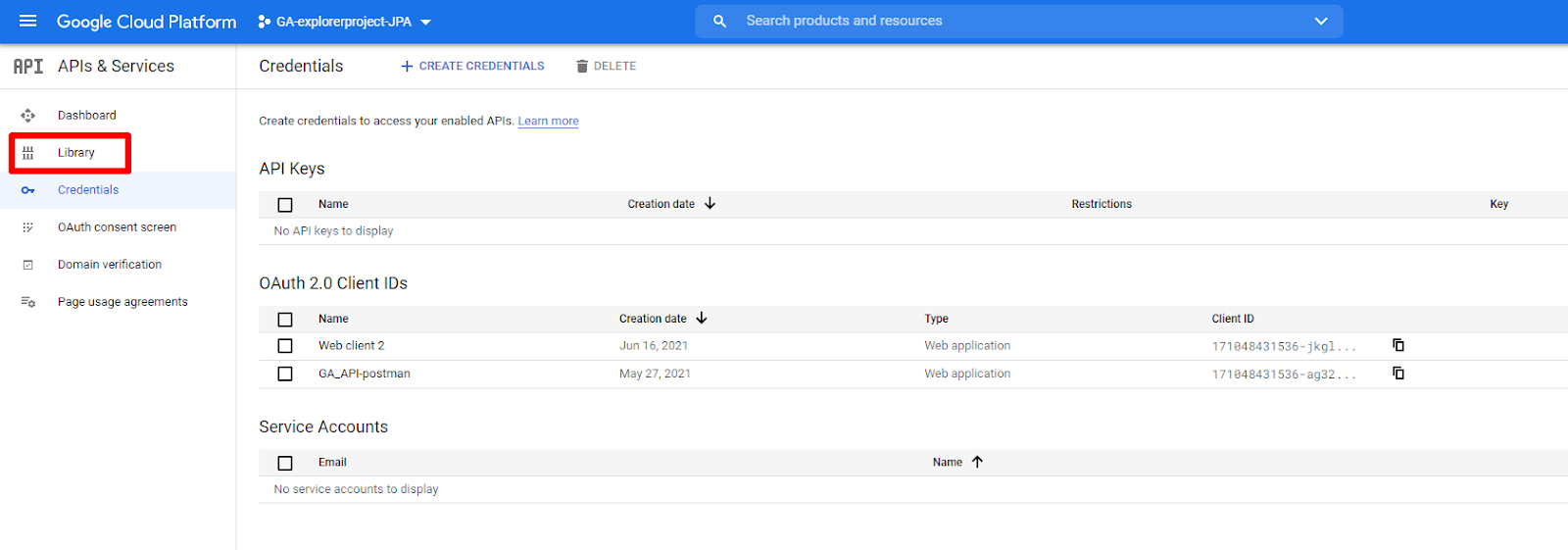Viewport: 1568px width, 550px height.
Task: Click the OAuth consent screen icon
Action: click(x=27, y=227)
